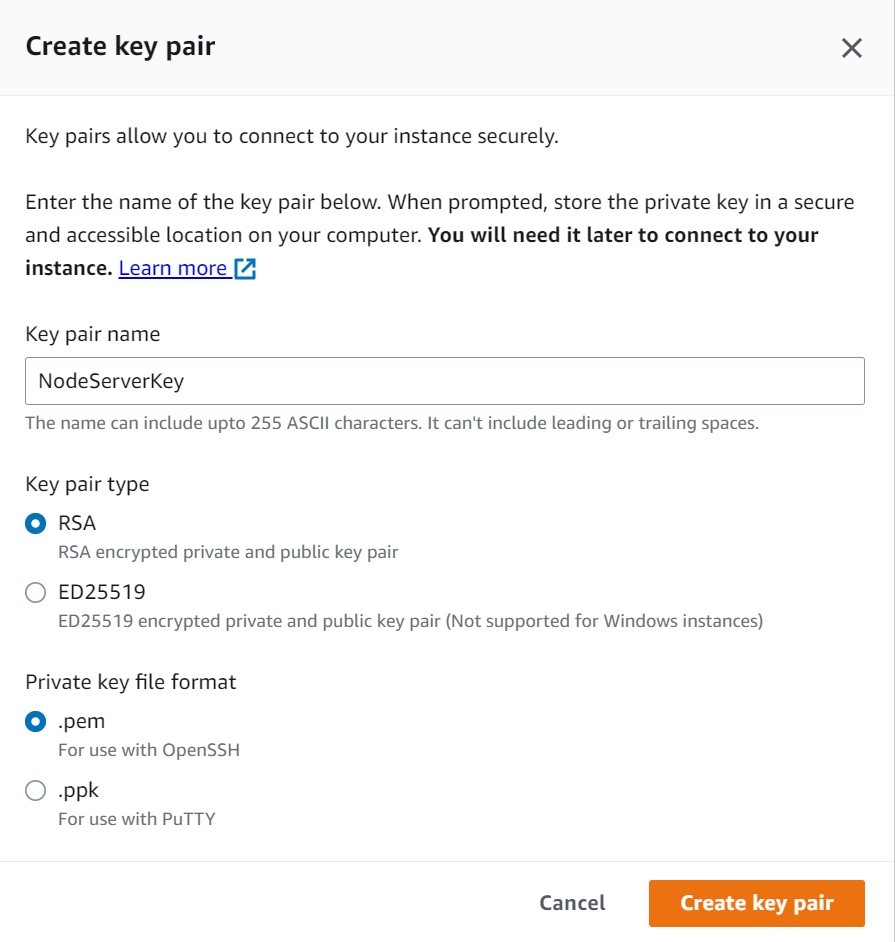Click inside the Key pair name field

(445, 381)
